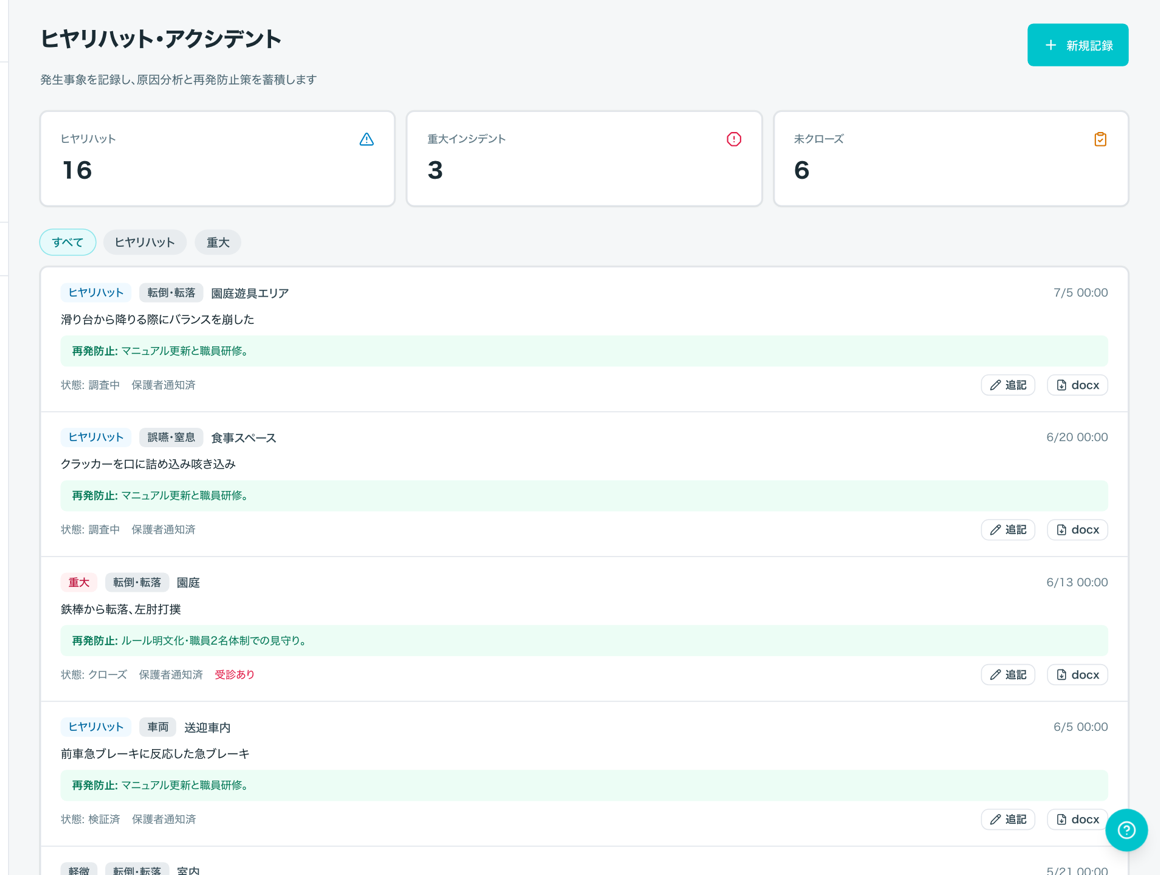The height and width of the screenshot is (875, 1160).
Task: Download docx for the 園庭遊具エリア record
Action: coord(1077,385)
